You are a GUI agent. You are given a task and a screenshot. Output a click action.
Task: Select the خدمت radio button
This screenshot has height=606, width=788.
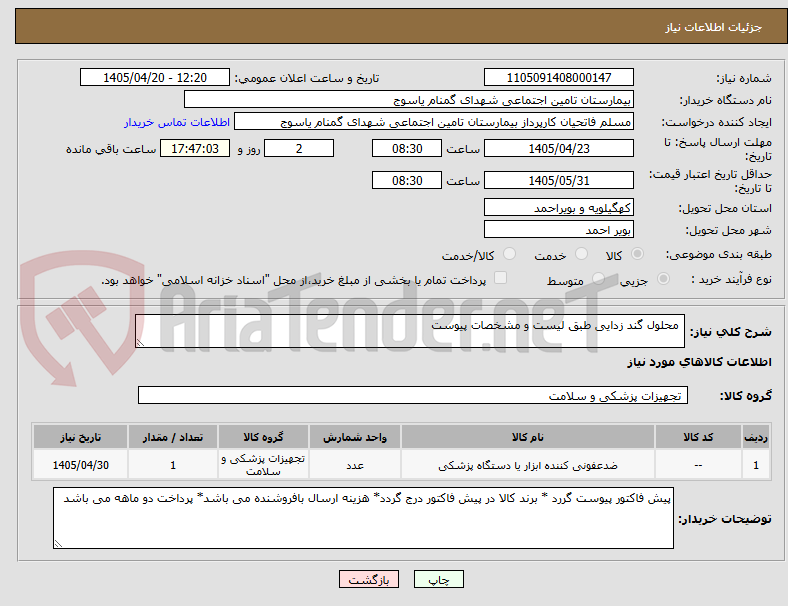pos(581,254)
